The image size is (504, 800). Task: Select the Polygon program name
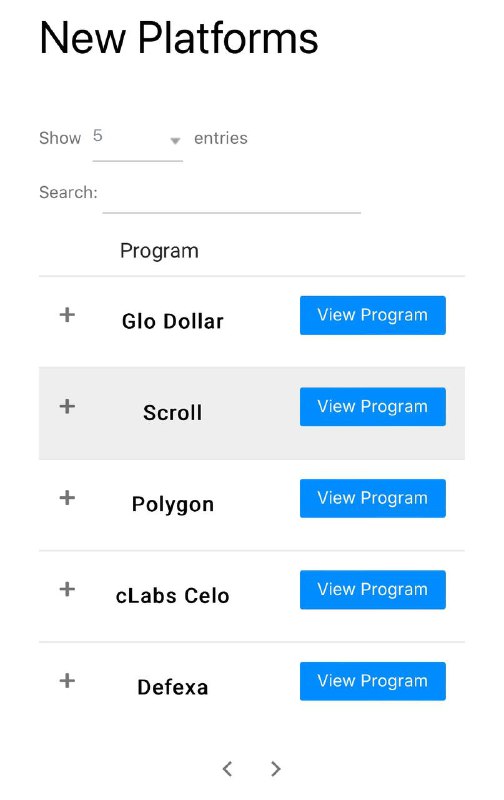point(172,505)
